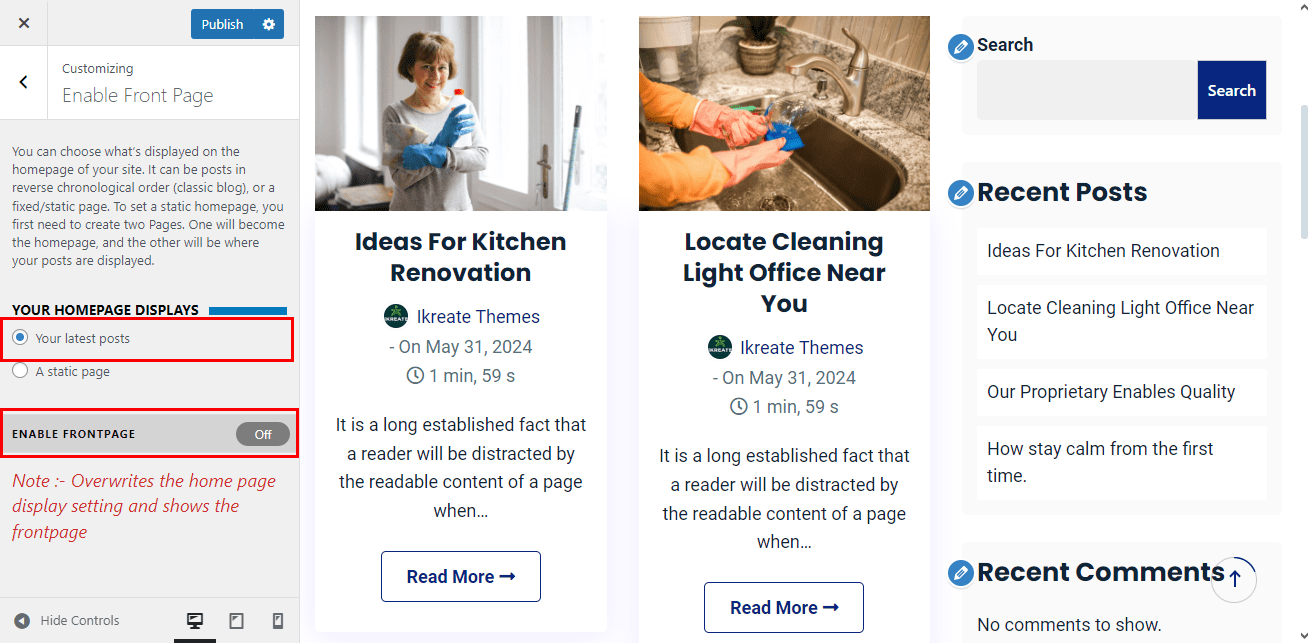Screen dimensions: 1312x643
Task: Open 'Our Proprietary Enables Quality' recent post link
Action: coord(1110,392)
